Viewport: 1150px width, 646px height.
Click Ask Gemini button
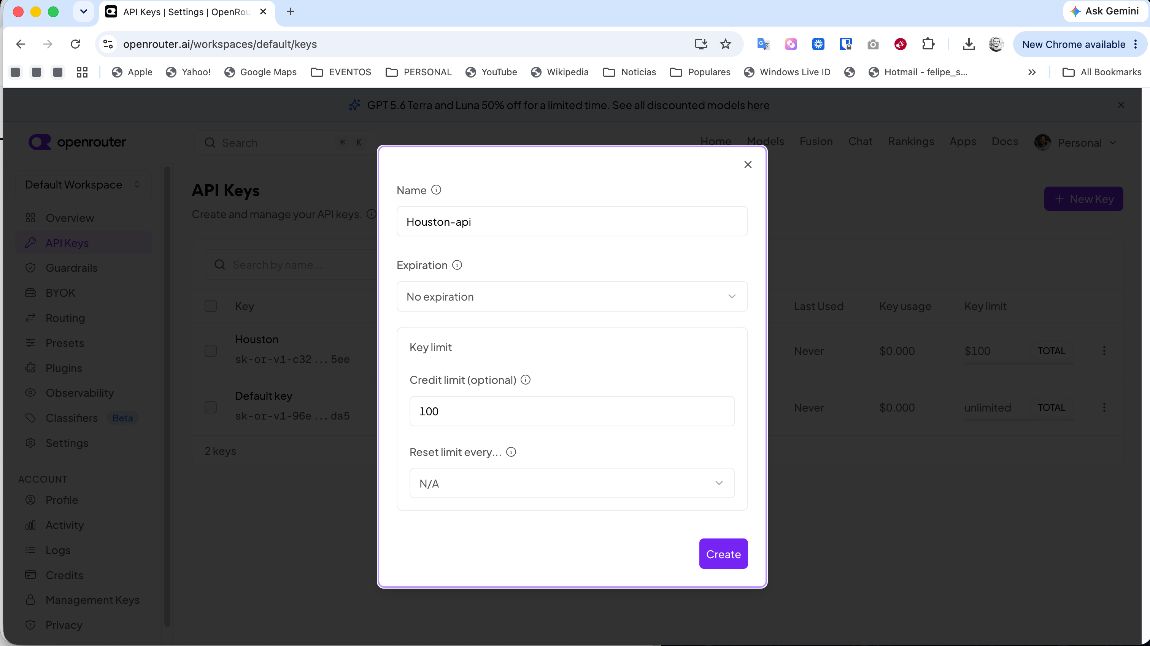pyautogui.click(x=1105, y=11)
